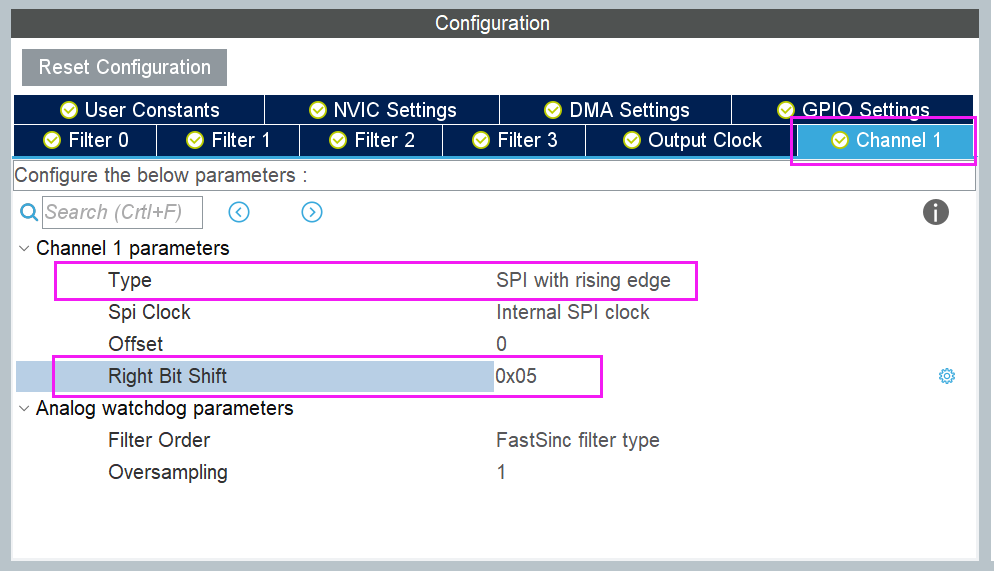The height and width of the screenshot is (571, 994).
Task: Go to previous search result arrow
Action: (239, 212)
